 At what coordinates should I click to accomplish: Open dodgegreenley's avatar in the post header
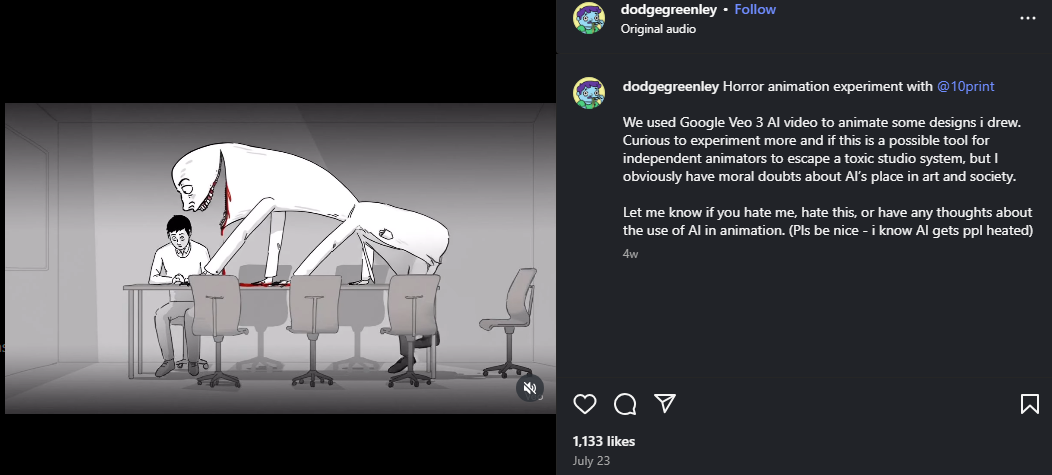click(589, 18)
